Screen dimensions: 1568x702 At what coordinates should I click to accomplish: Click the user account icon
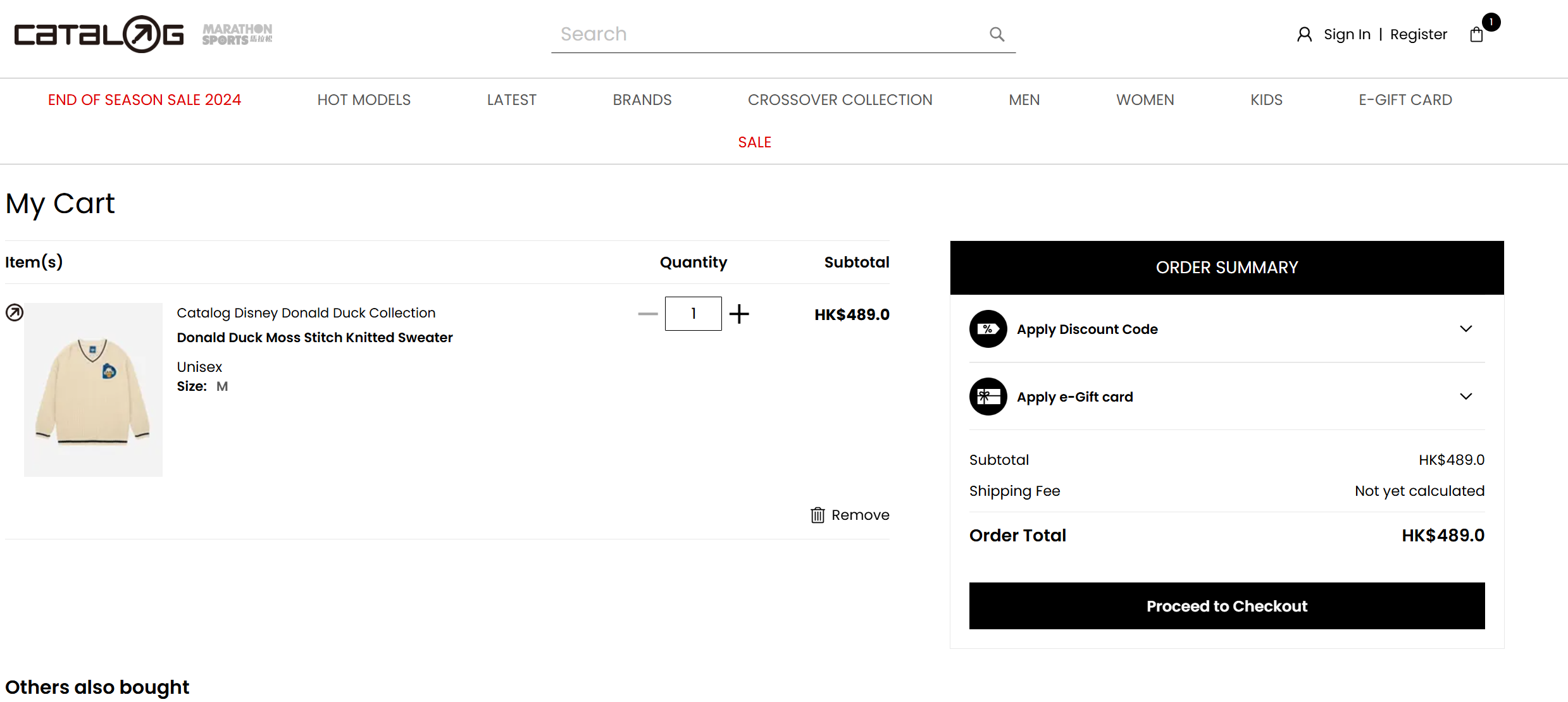pos(1304,34)
